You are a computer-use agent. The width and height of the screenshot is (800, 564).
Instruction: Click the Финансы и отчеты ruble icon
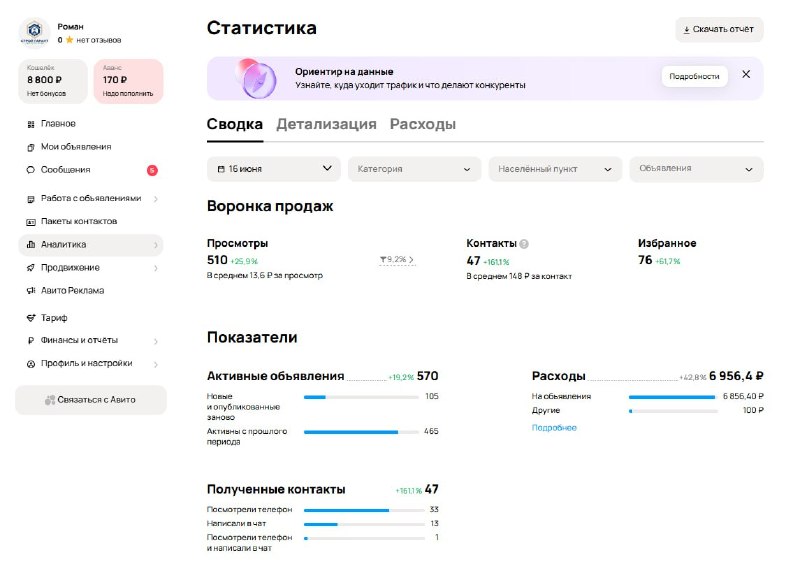click(31, 340)
